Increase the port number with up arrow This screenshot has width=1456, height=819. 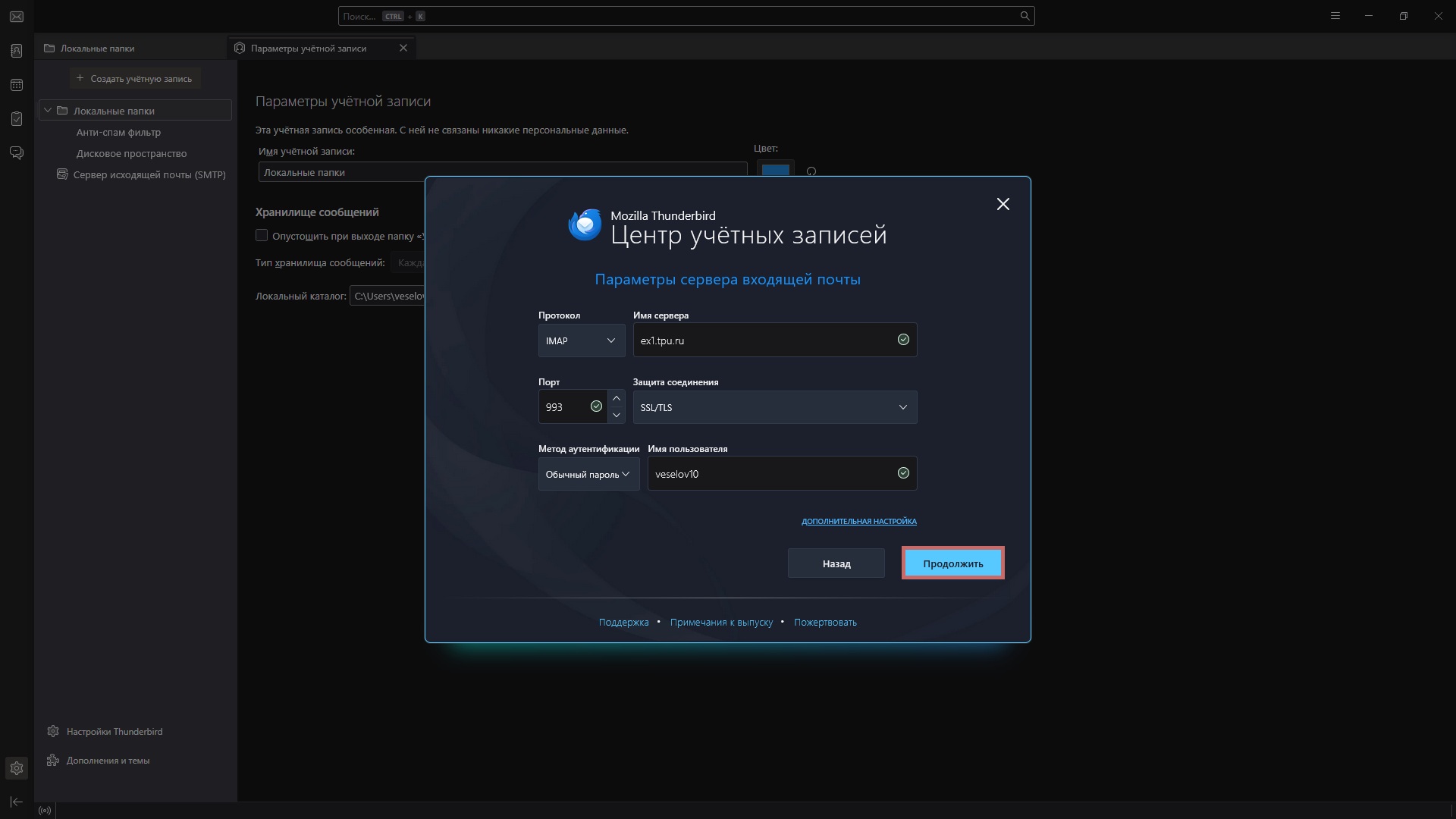617,399
